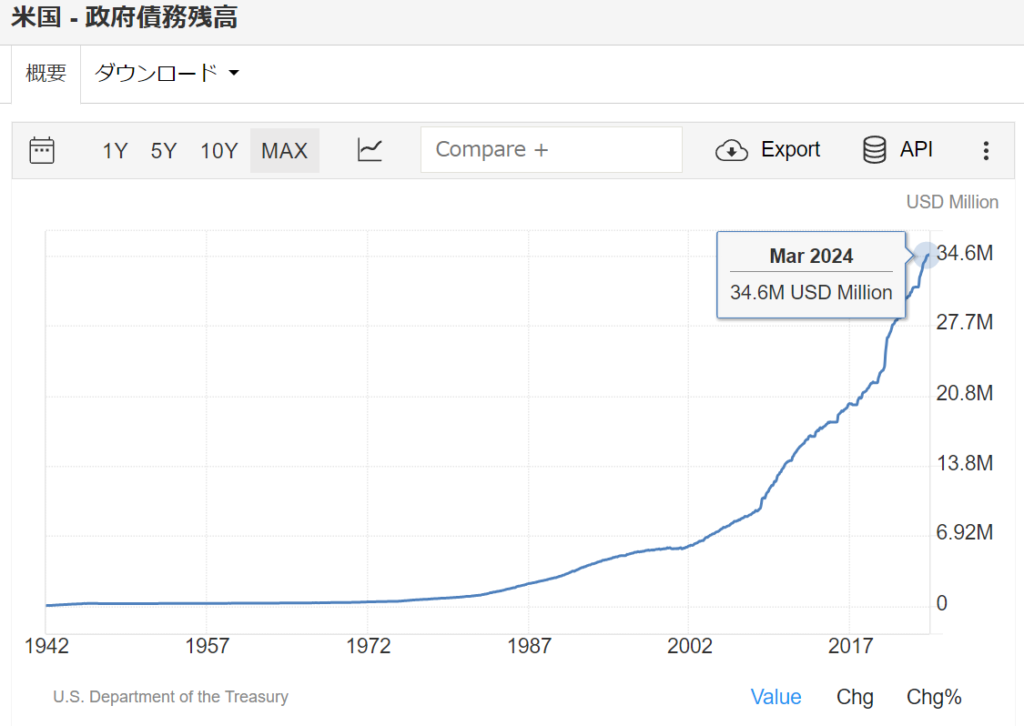Click the Compare + input field
The height and width of the screenshot is (726, 1024).
[551, 150]
